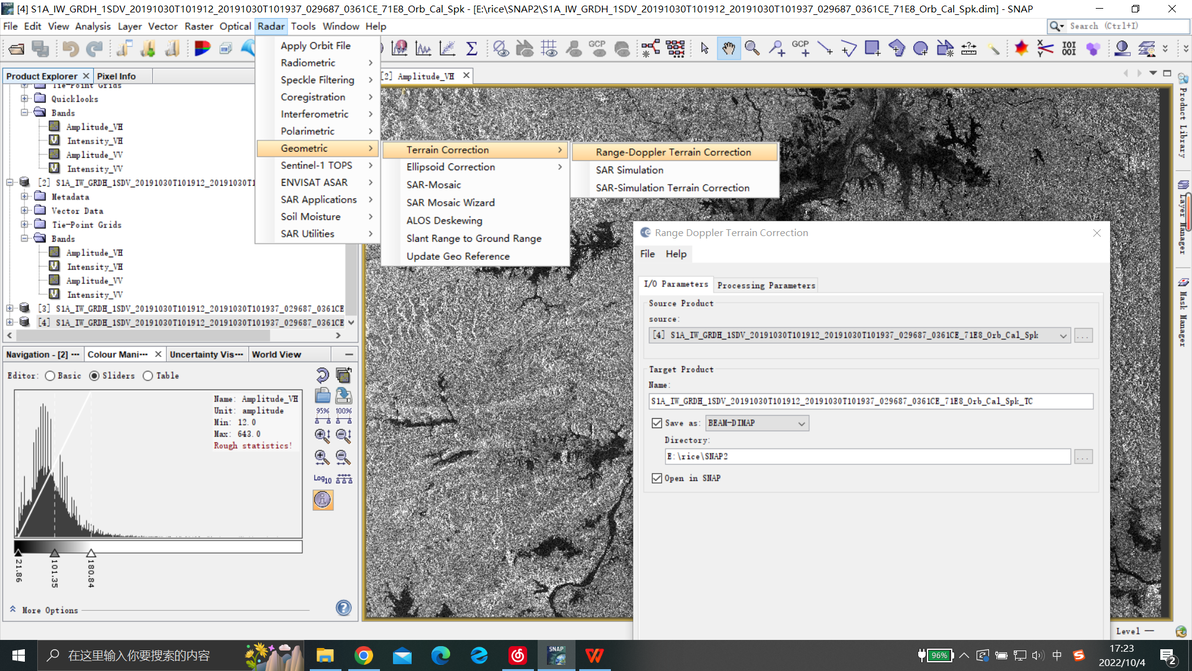
Task: Choose Range-Doppler Terrain Correction menu item
Action: coord(673,152)
